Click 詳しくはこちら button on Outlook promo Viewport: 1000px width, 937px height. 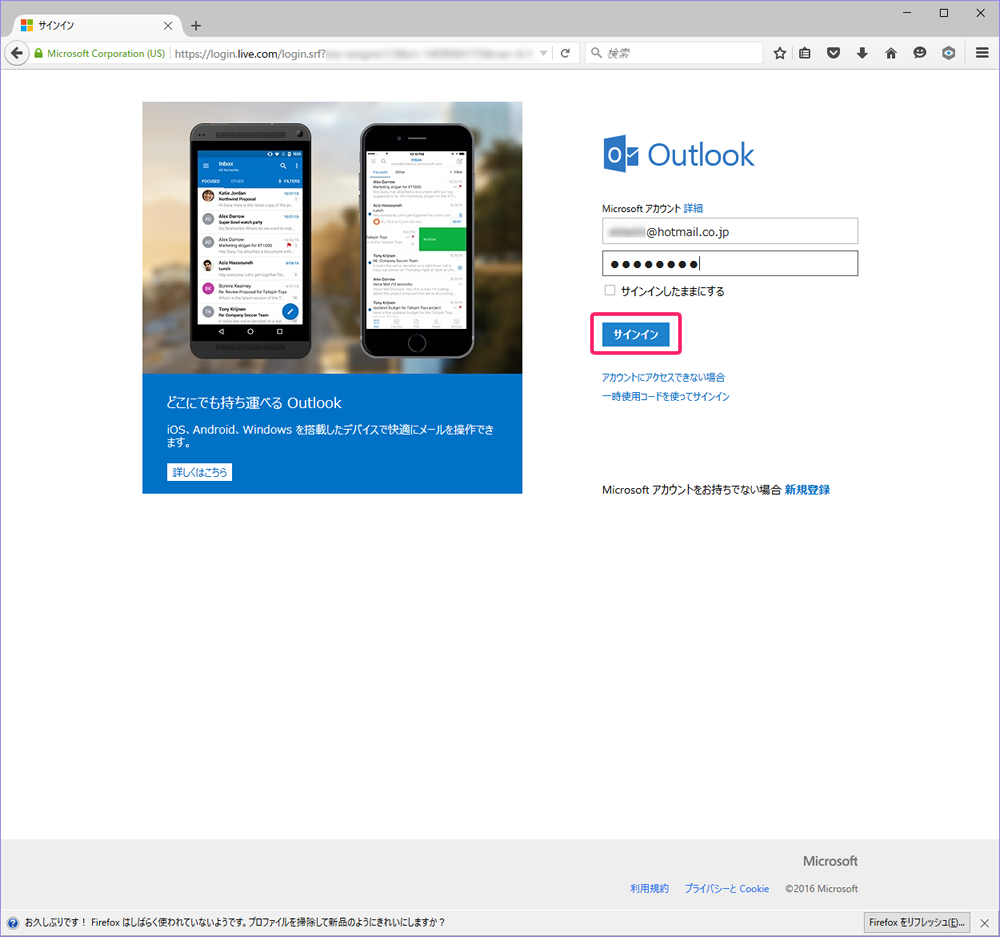point(200,472)
